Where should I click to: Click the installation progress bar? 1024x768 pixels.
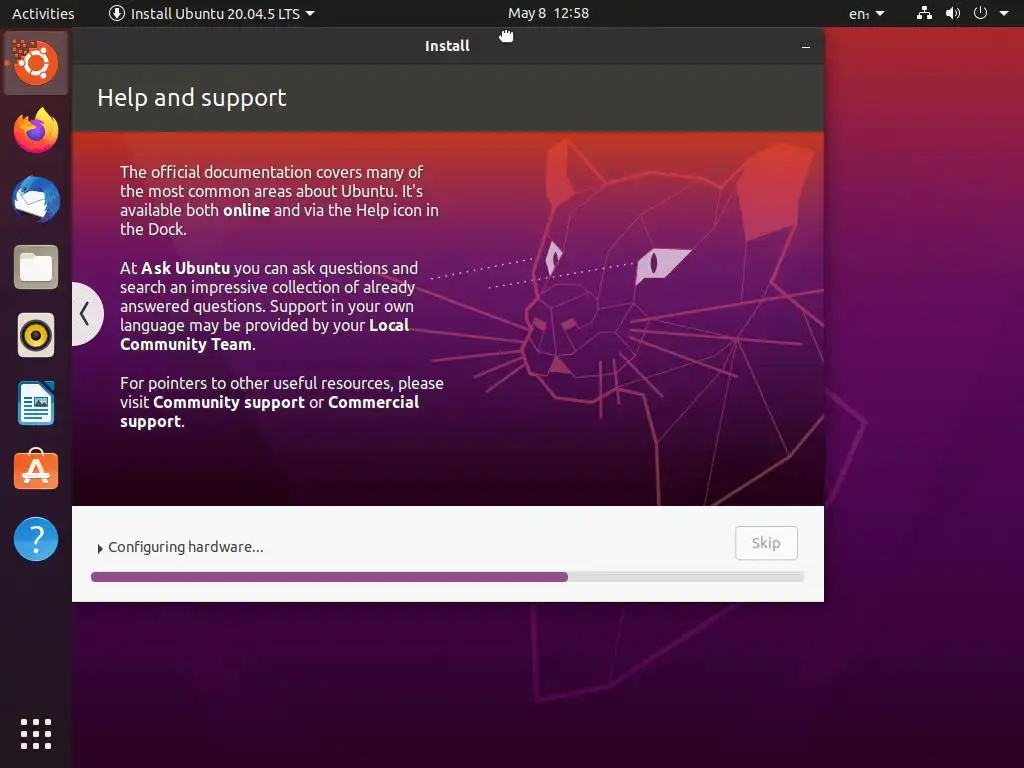(x=447, y=577)
